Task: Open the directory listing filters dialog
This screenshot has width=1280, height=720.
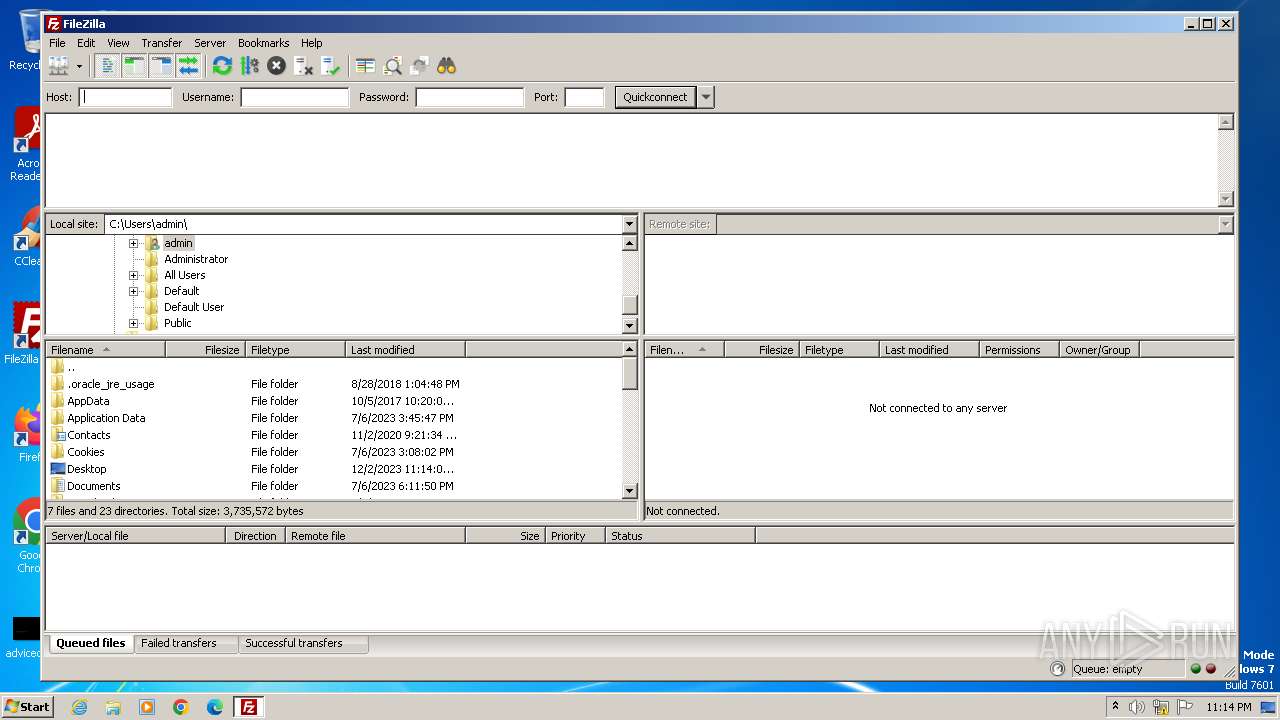Action: [365, 66]
